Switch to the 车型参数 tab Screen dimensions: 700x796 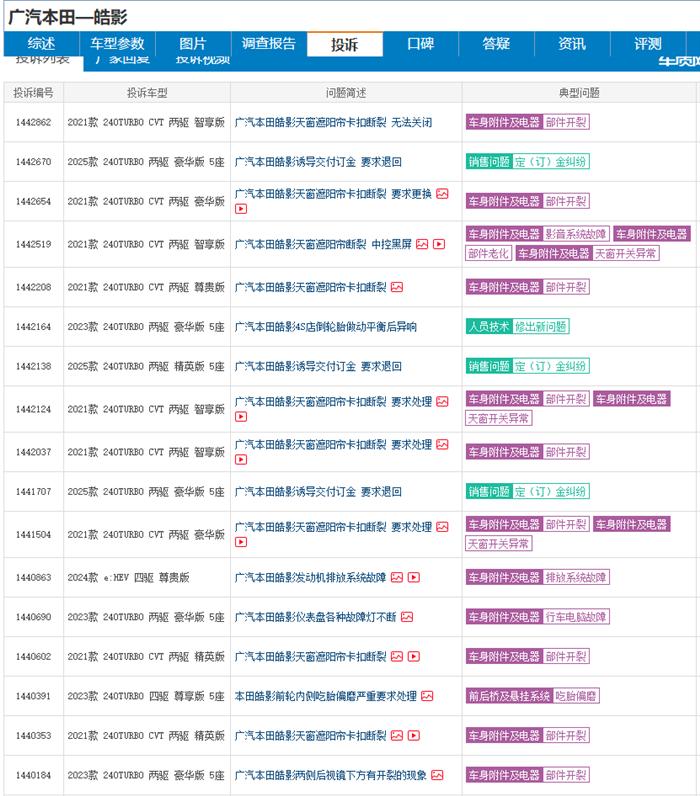click(x=117, y=44)
